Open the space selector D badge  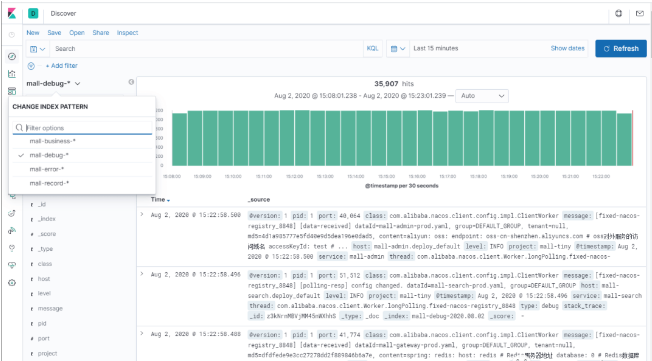(33, 14)
